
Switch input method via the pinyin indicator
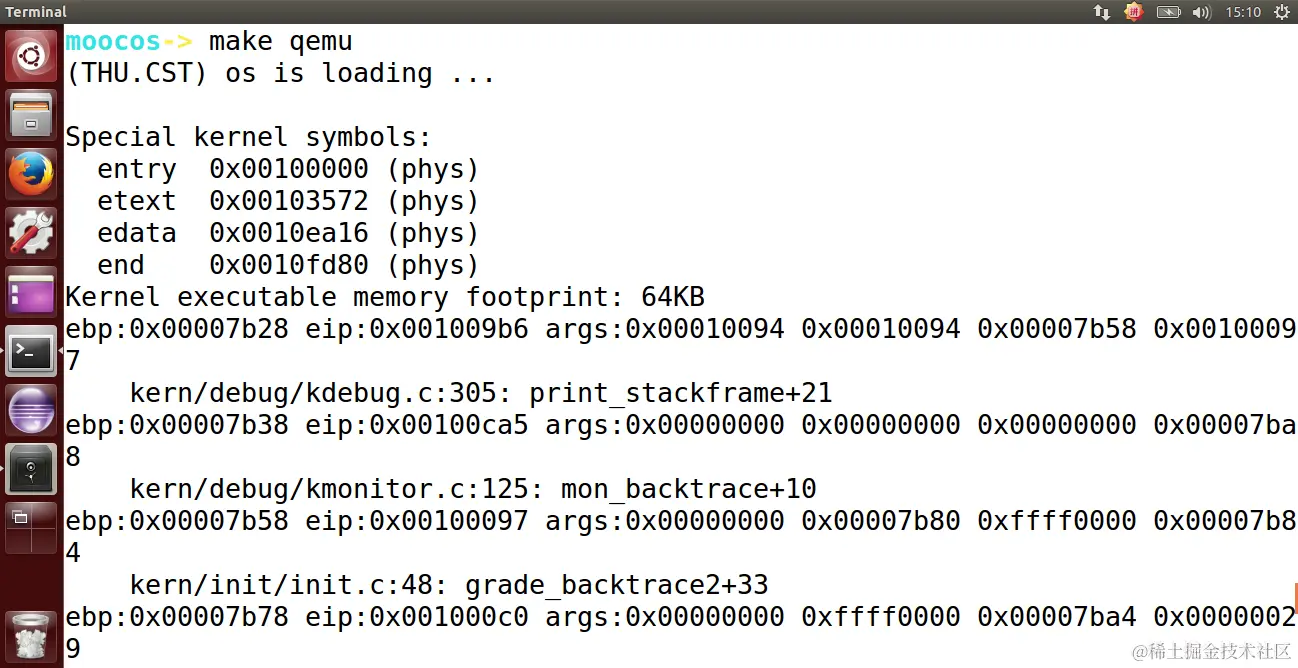click(x=1132, y=12)
